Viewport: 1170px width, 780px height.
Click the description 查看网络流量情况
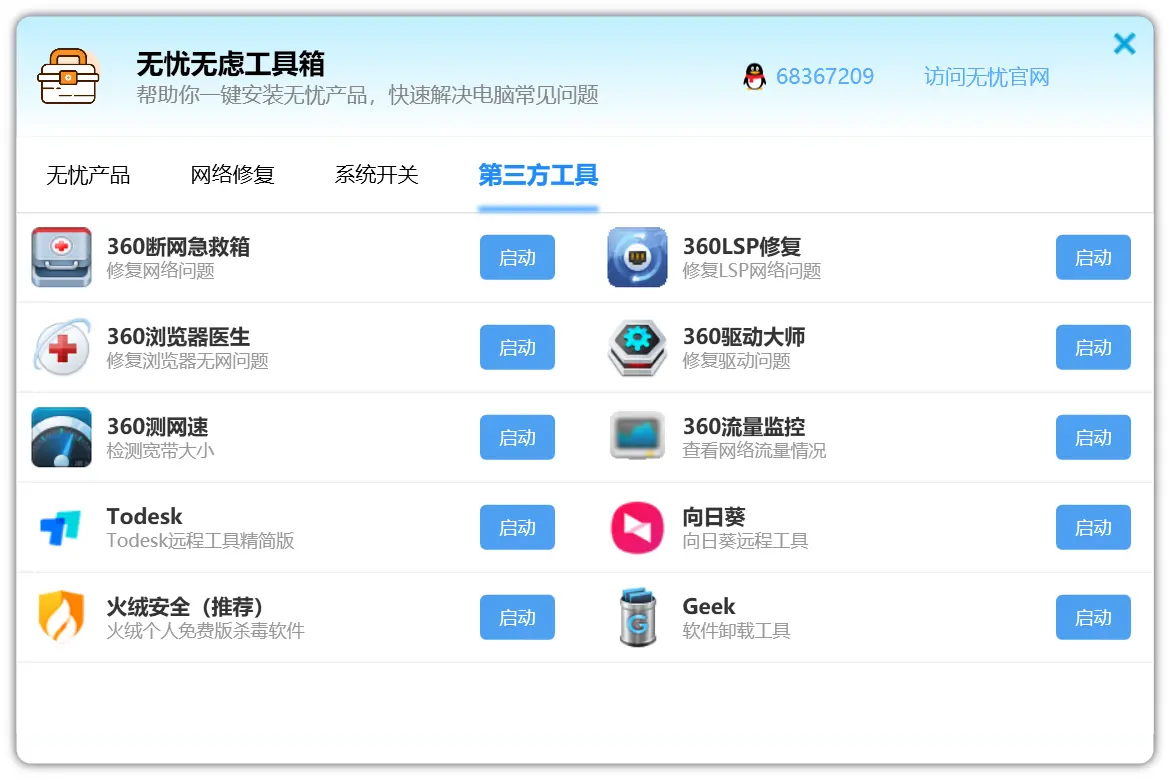(754, 450)
